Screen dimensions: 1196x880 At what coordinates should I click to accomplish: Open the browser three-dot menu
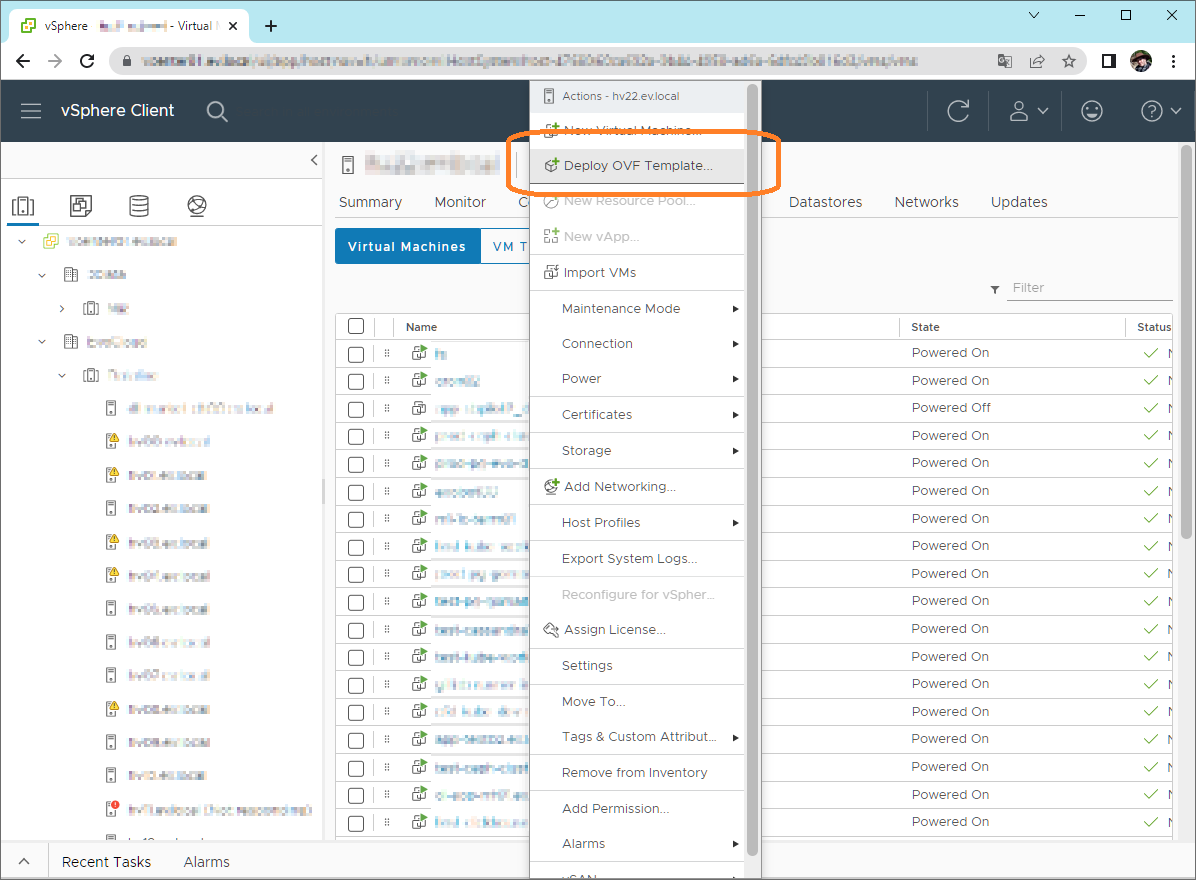(x=1173, y=61)
